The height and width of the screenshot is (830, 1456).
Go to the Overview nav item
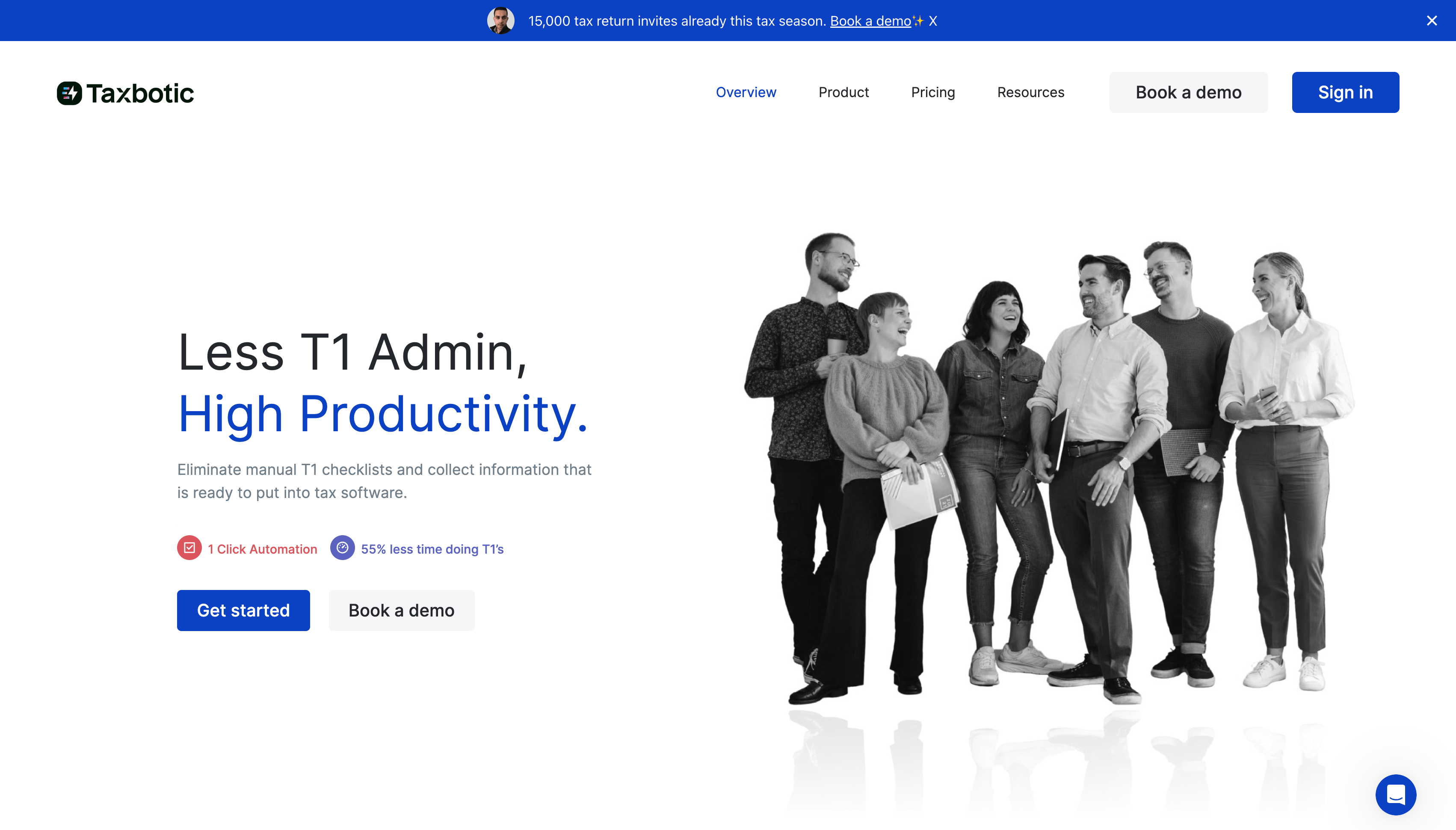pyautogui.click(x=746, y=92)
